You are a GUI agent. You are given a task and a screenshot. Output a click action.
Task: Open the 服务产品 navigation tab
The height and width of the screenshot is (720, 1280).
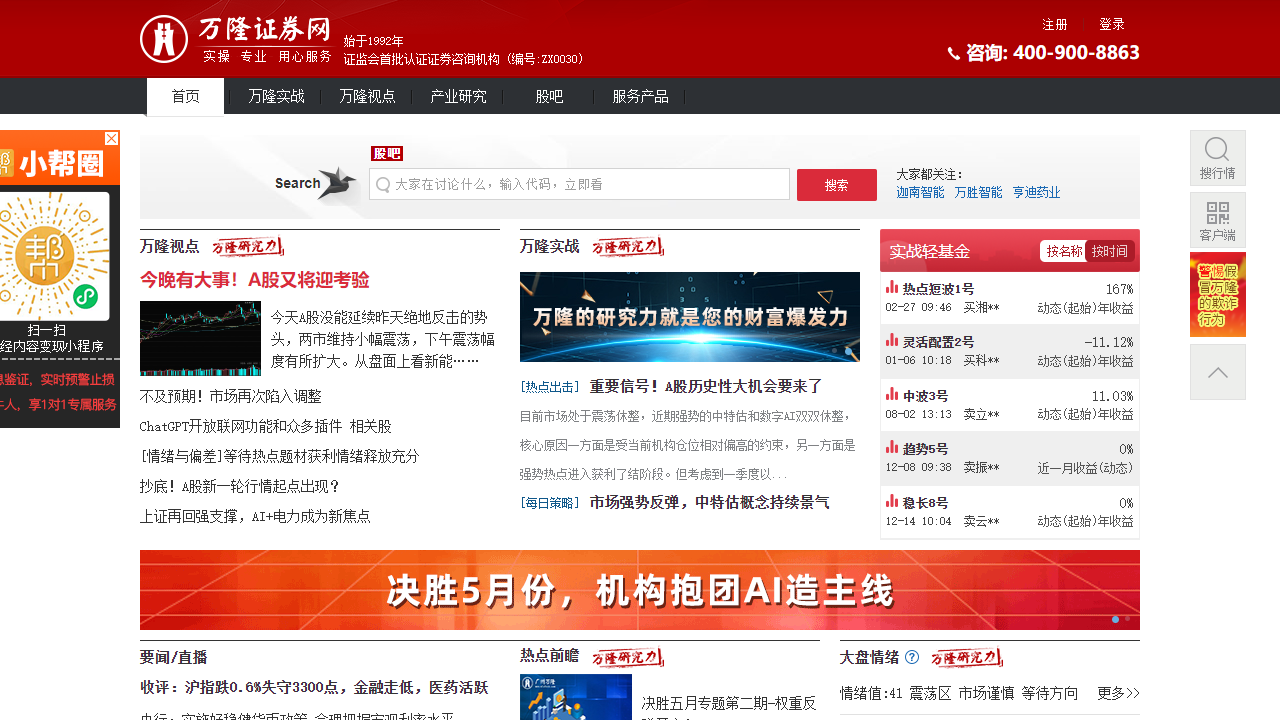[640, 96]
